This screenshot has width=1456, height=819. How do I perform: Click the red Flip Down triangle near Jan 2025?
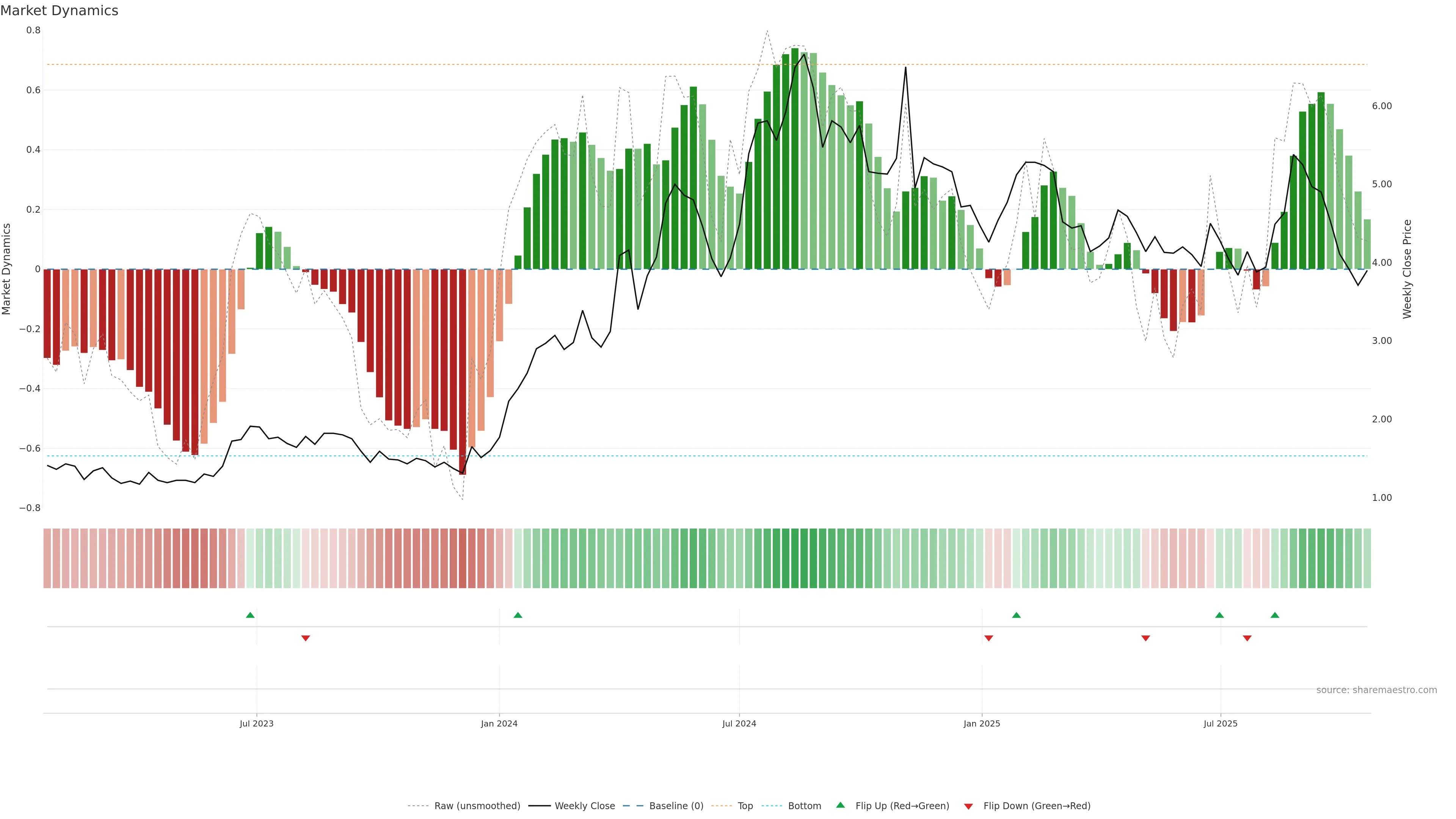click(x=988, y=638)
